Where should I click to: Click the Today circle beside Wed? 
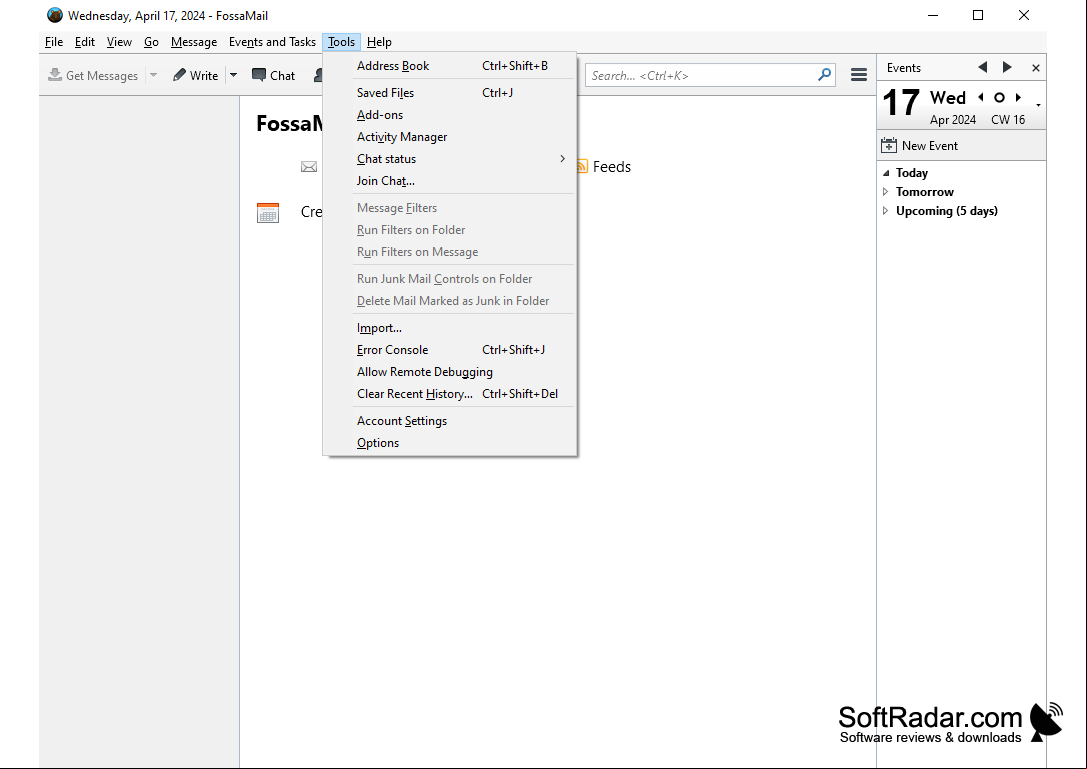(x=999, y=98)
